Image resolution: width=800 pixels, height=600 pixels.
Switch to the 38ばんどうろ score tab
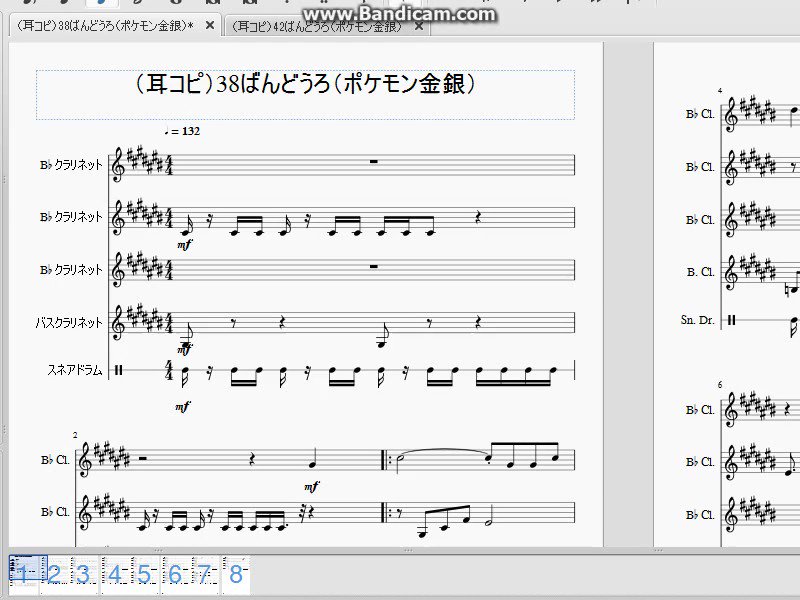(x=106, y=26)
